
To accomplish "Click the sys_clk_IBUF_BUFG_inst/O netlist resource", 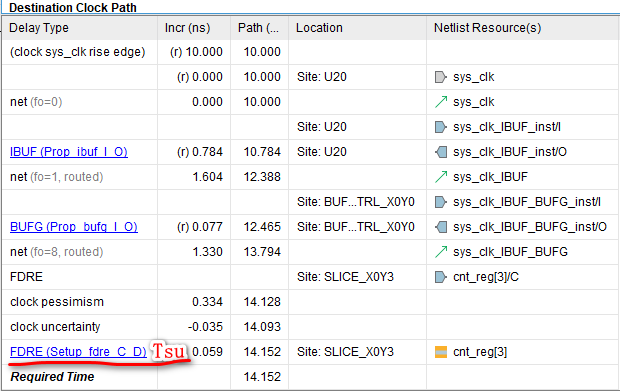I will coord(530,227).
